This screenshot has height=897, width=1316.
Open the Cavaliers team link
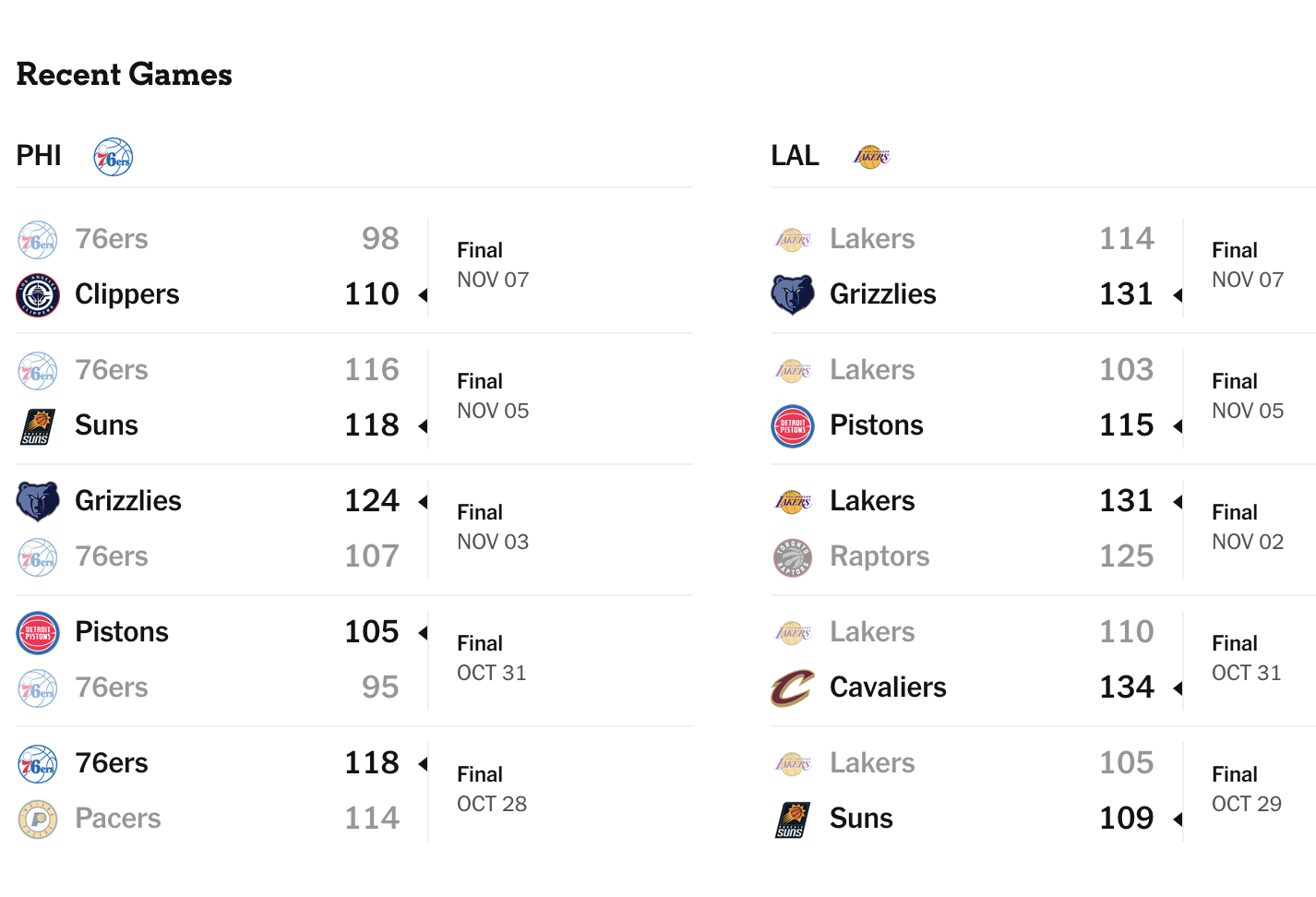[x=888, y=688]
